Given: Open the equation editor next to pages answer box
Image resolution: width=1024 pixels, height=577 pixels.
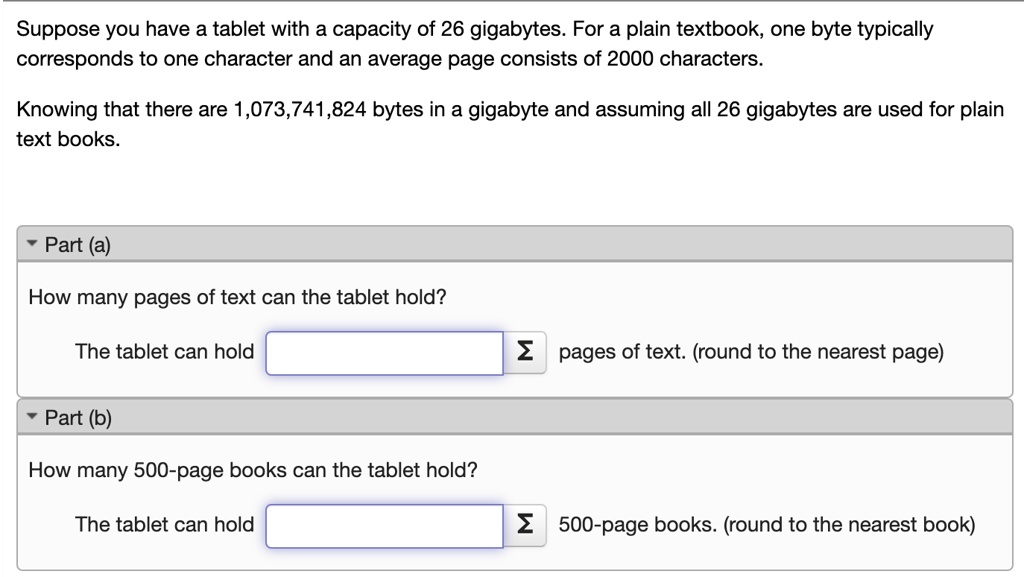Looking at the screenshot, I should pyautogui.click(x=523, y=352).
